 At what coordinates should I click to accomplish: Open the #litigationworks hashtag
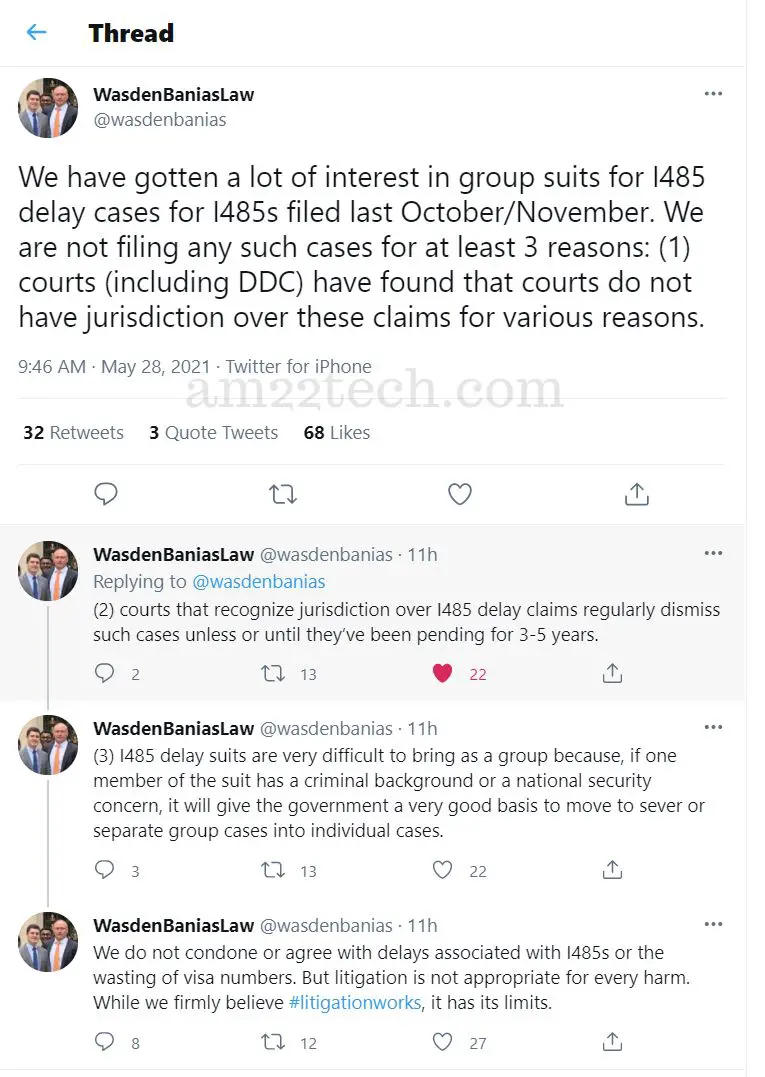(354, 1002)
